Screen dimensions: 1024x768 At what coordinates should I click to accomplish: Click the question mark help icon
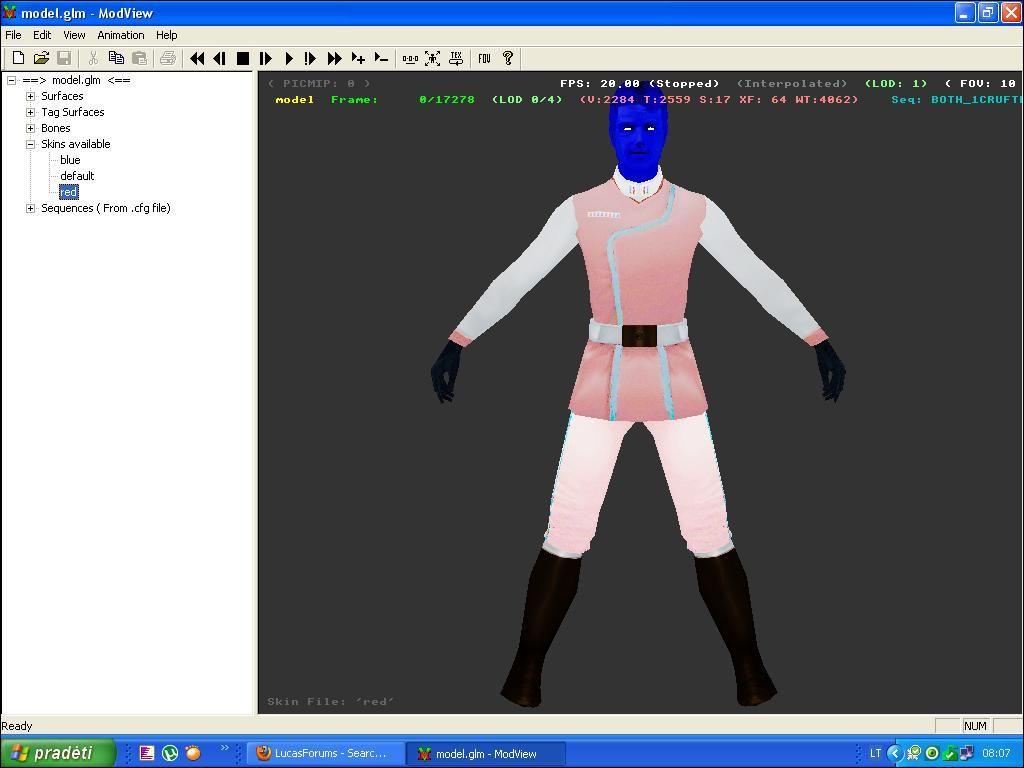point(507,59)
